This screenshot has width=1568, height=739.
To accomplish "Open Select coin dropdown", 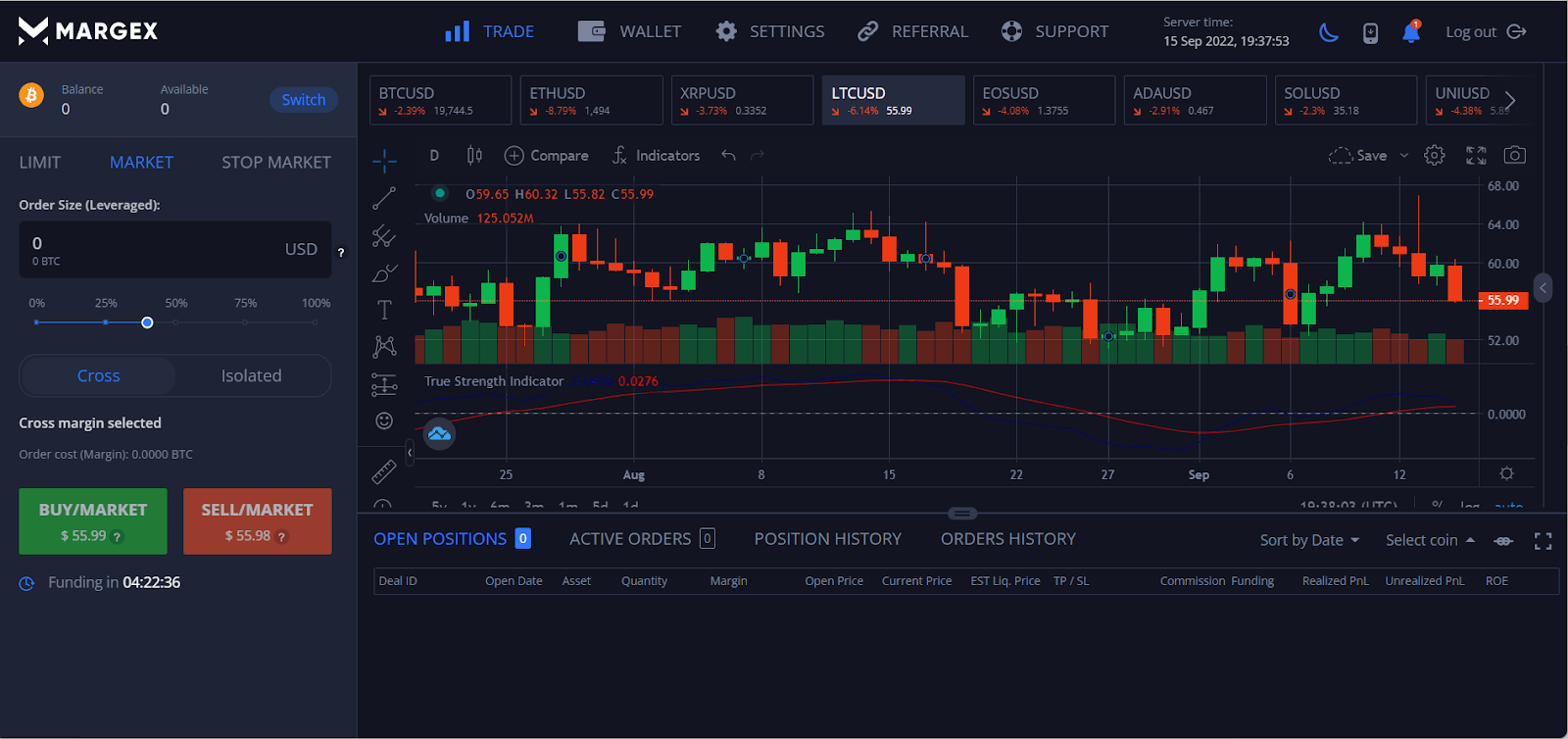I will [x=1430, y=540].
